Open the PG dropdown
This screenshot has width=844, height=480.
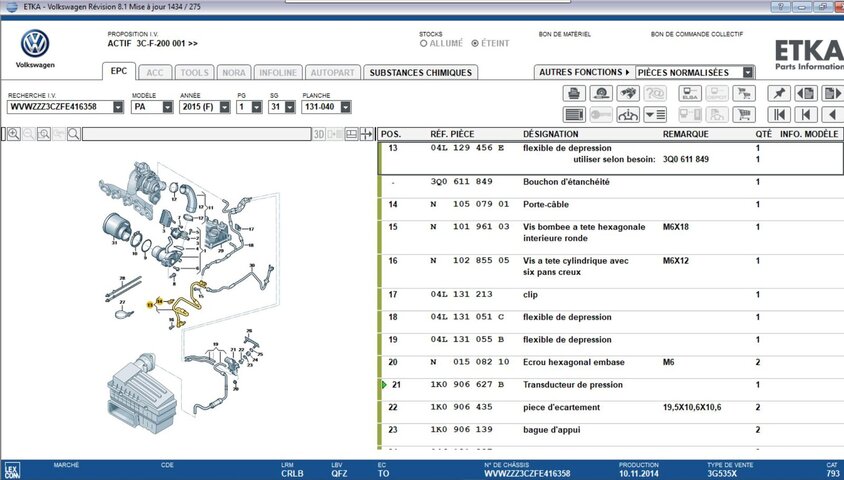257,107
